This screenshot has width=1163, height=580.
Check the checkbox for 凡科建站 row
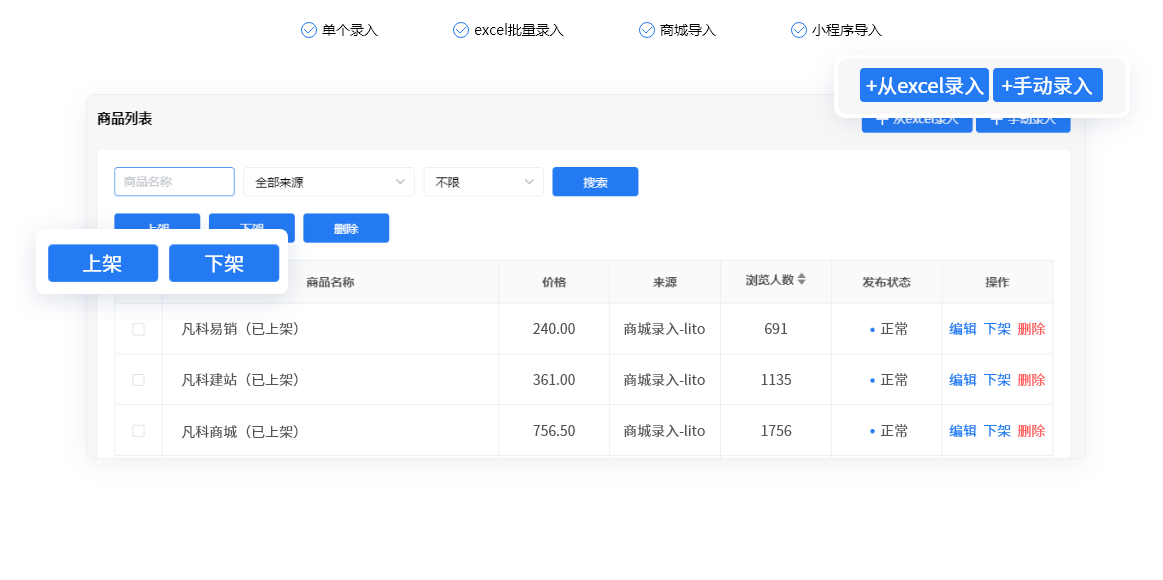140,379
